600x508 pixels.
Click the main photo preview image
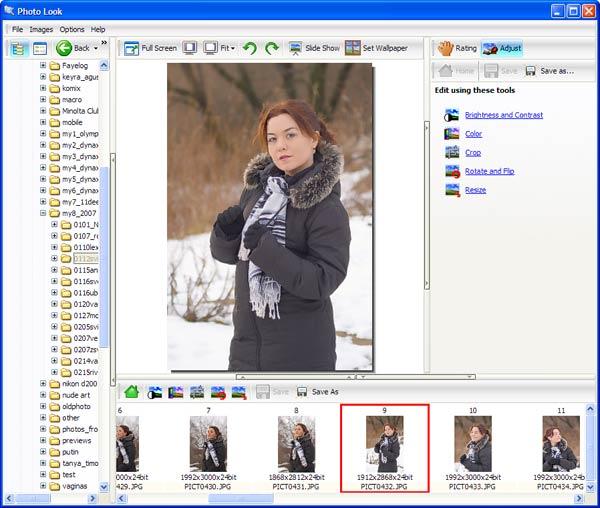tap(270, 217)
